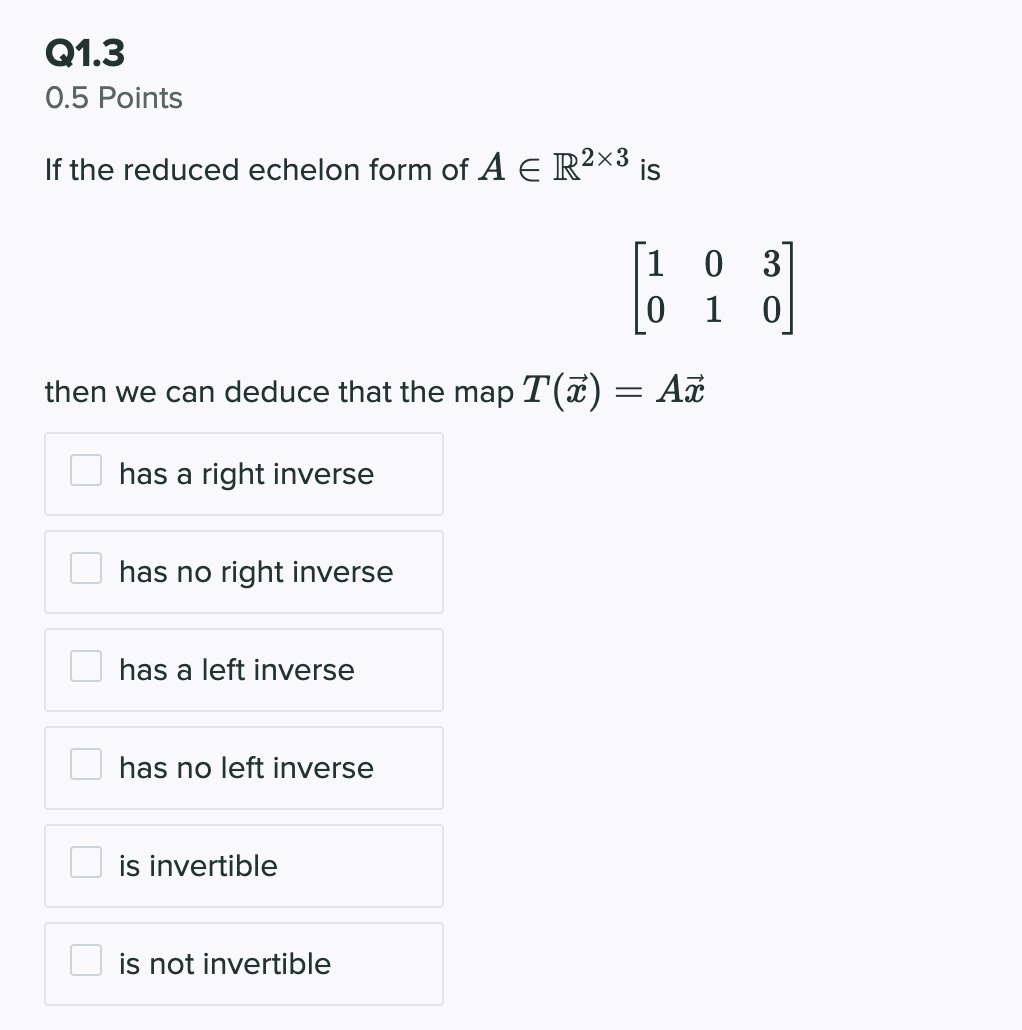
Task: Click the "0.5 Points" label
Action: [113, 98]
